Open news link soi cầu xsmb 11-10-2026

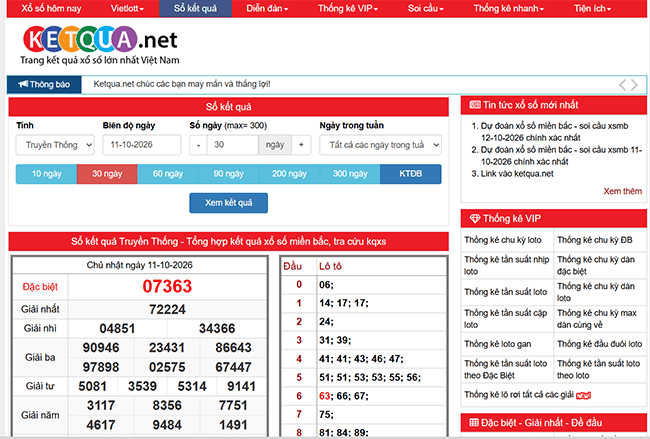pyautogui.click(x=561, y=155)
